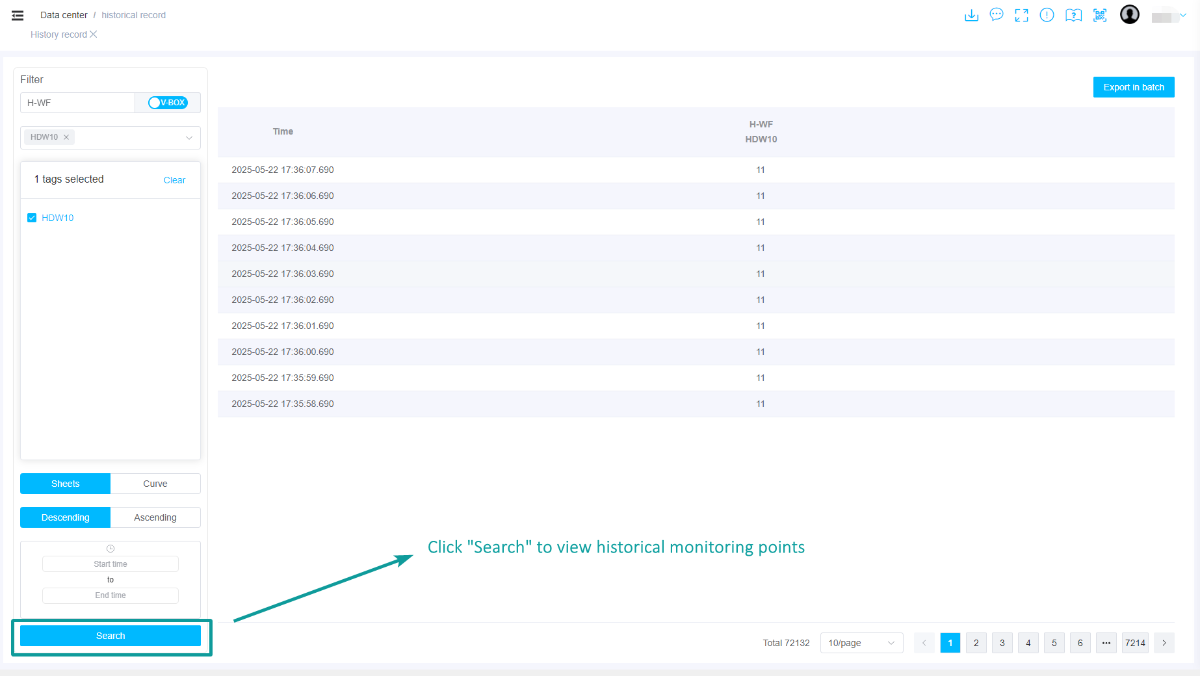
Task: Remove the HDW10 tag chip
Action: point(66,137)
